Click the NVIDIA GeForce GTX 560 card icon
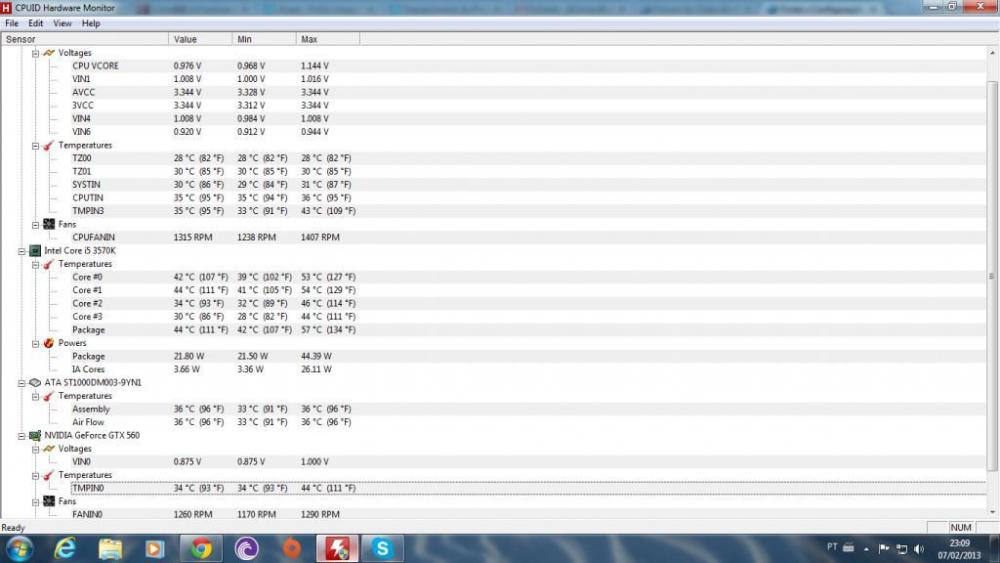Viewport: 1000px width, 563px height. (35, 436)
